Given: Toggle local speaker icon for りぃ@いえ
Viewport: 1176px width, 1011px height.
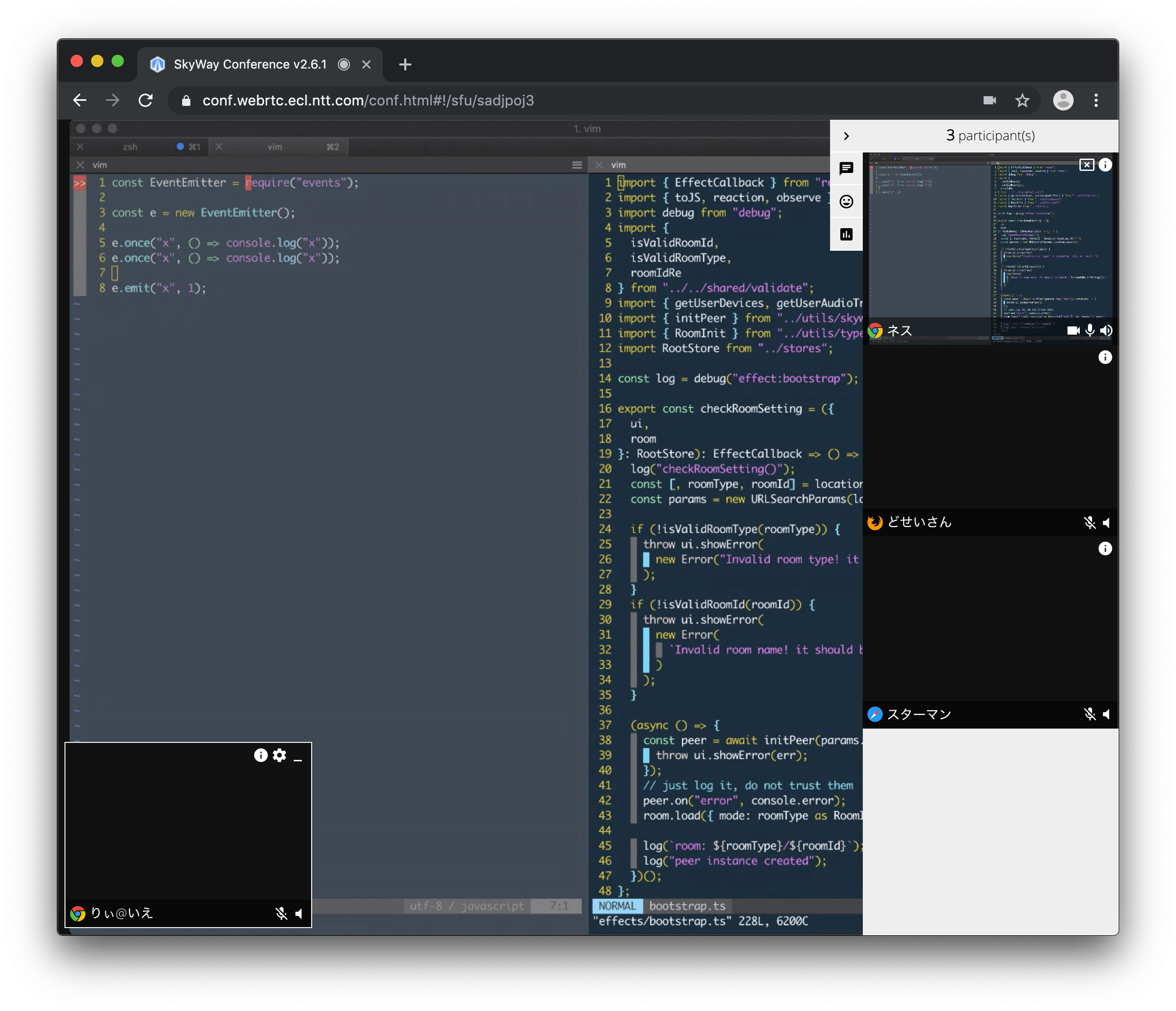Looking at the screenshot, I should coord(298,913).
